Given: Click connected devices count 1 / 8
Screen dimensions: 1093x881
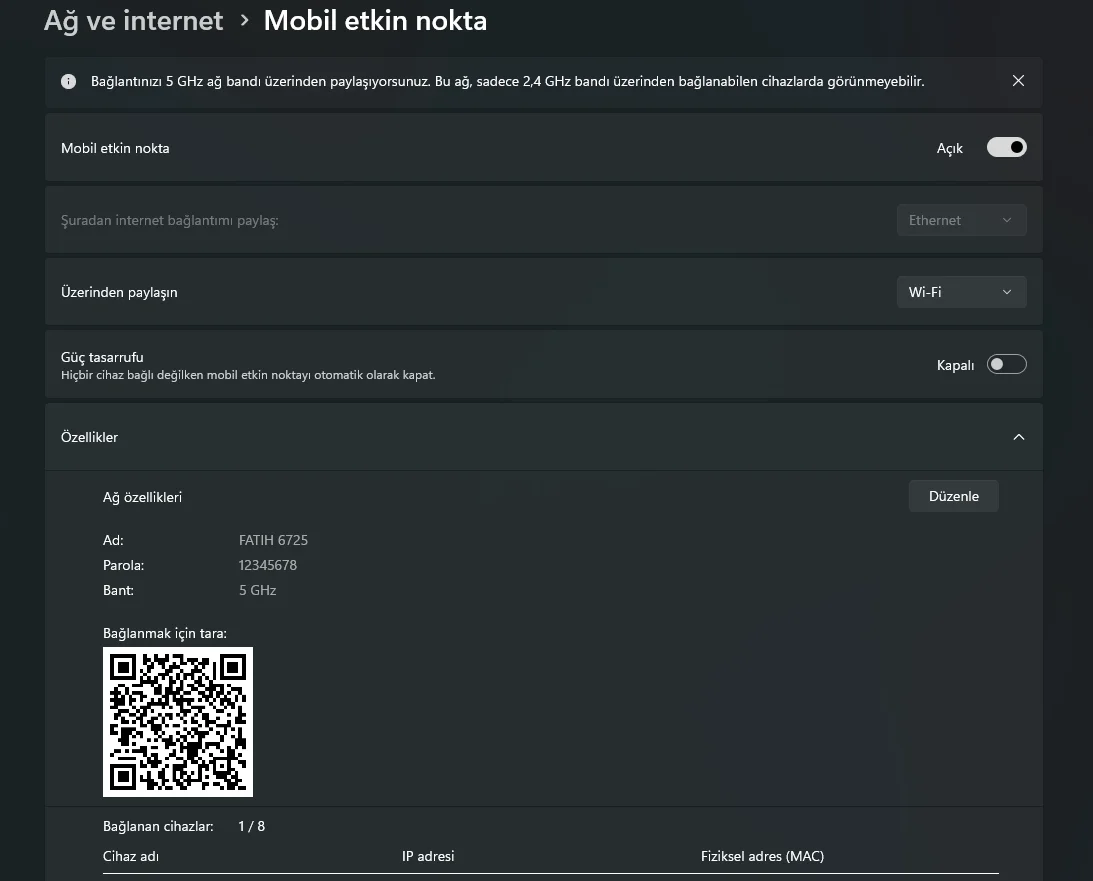Looking at the screenshot, I should click(x=252, y=826).
